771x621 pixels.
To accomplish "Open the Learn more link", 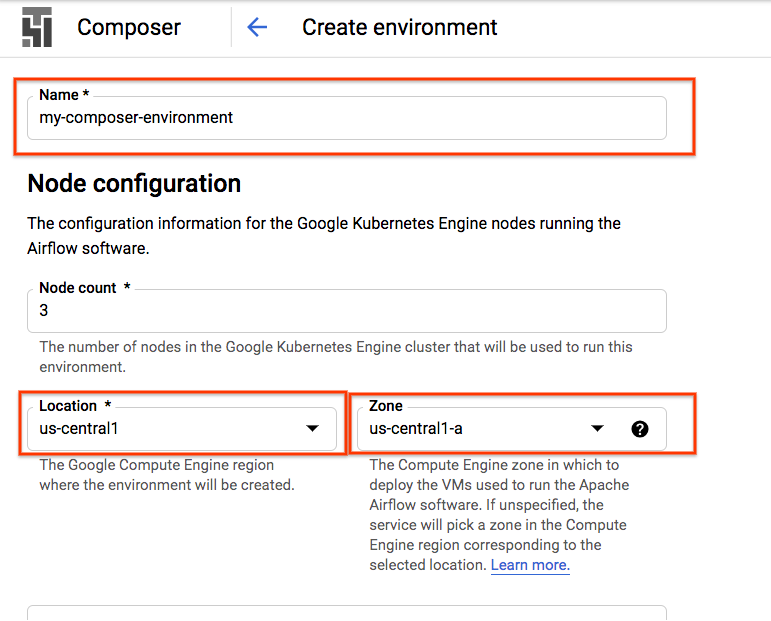I will pyautogui.click(x=530, y=565).
